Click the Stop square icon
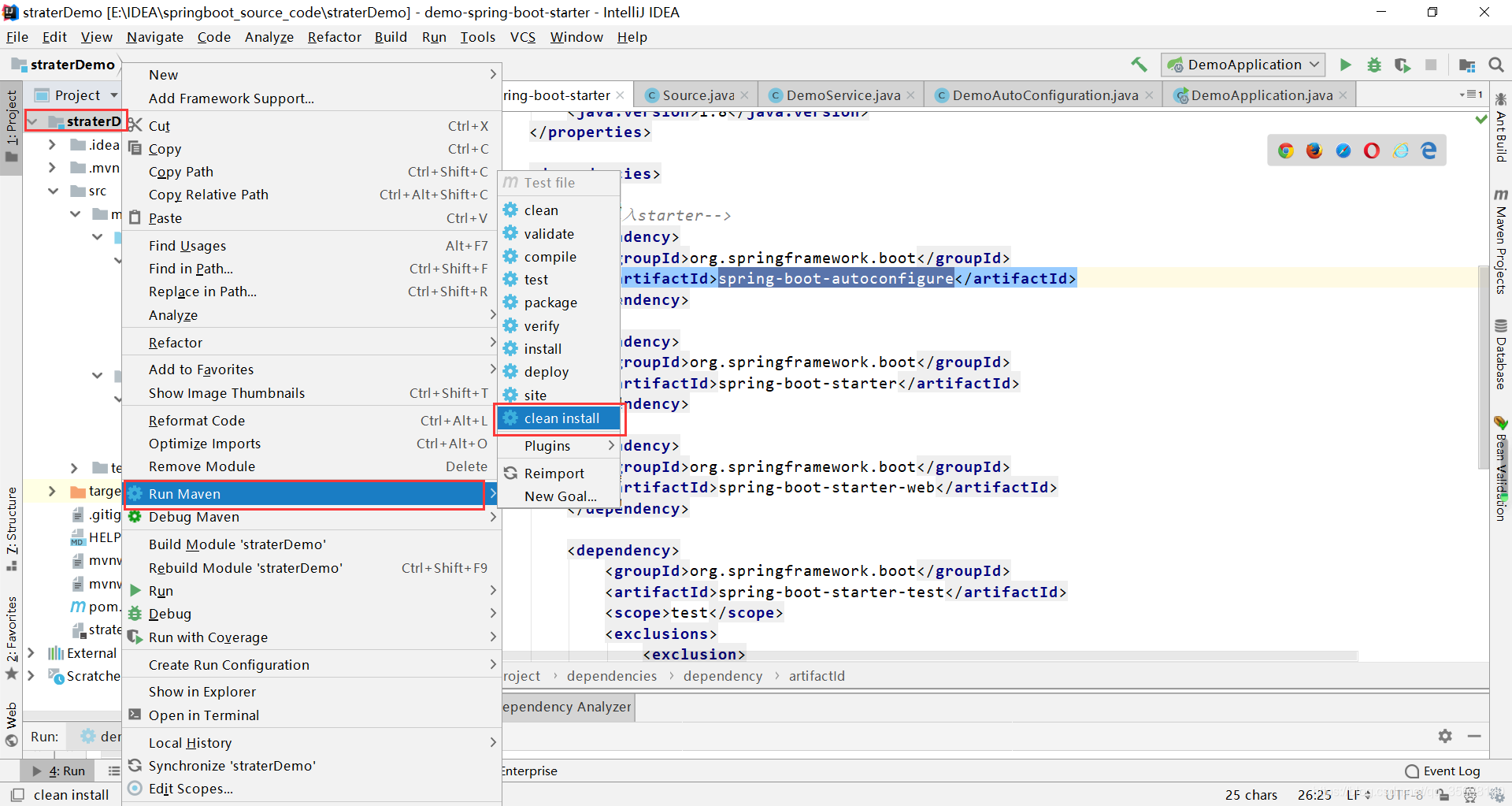Image resolution: width=1512 pixels, height=806 pixels. [x=1431, y=65]
